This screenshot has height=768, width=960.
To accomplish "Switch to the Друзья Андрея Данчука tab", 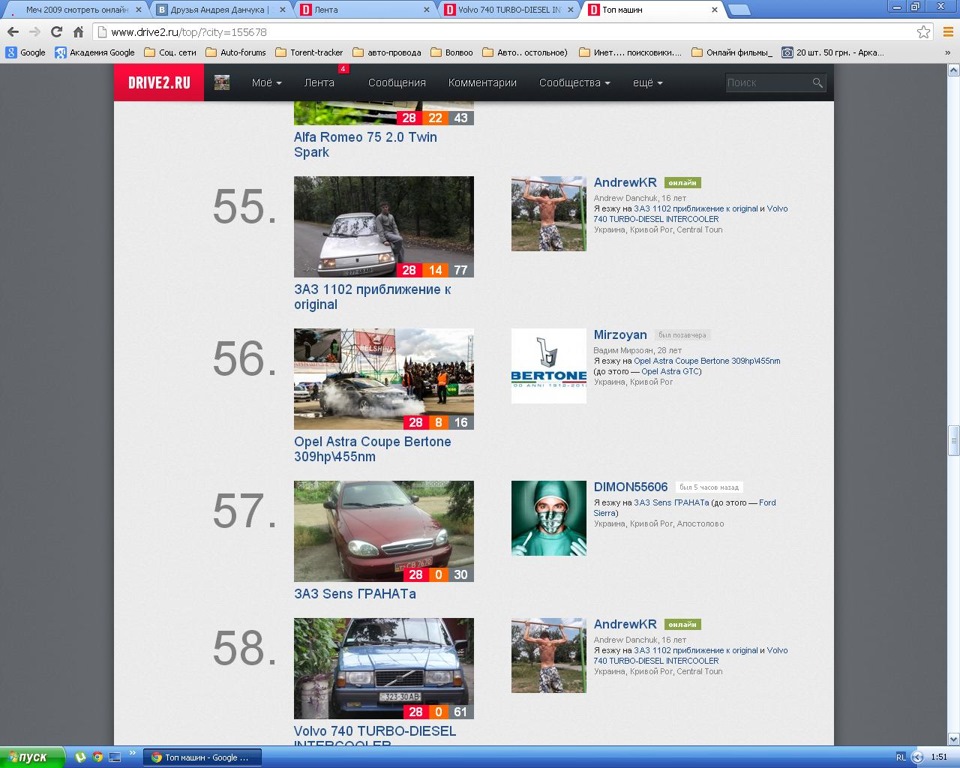I will tap(219, 10).
